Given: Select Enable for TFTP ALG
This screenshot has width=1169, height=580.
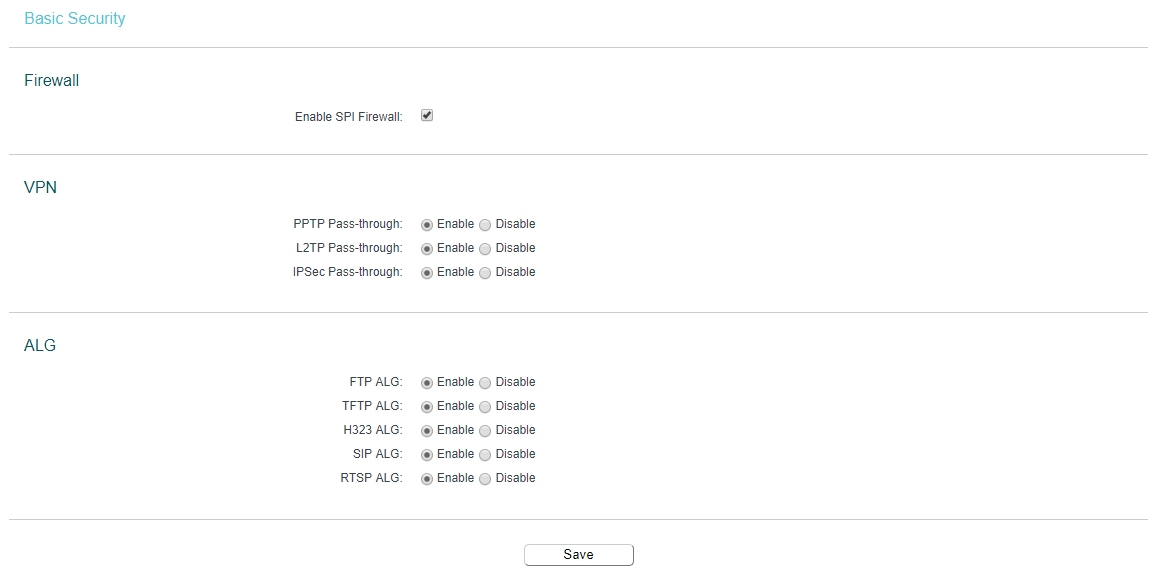Looking at the screenshot, I should (x=427, y=406).
